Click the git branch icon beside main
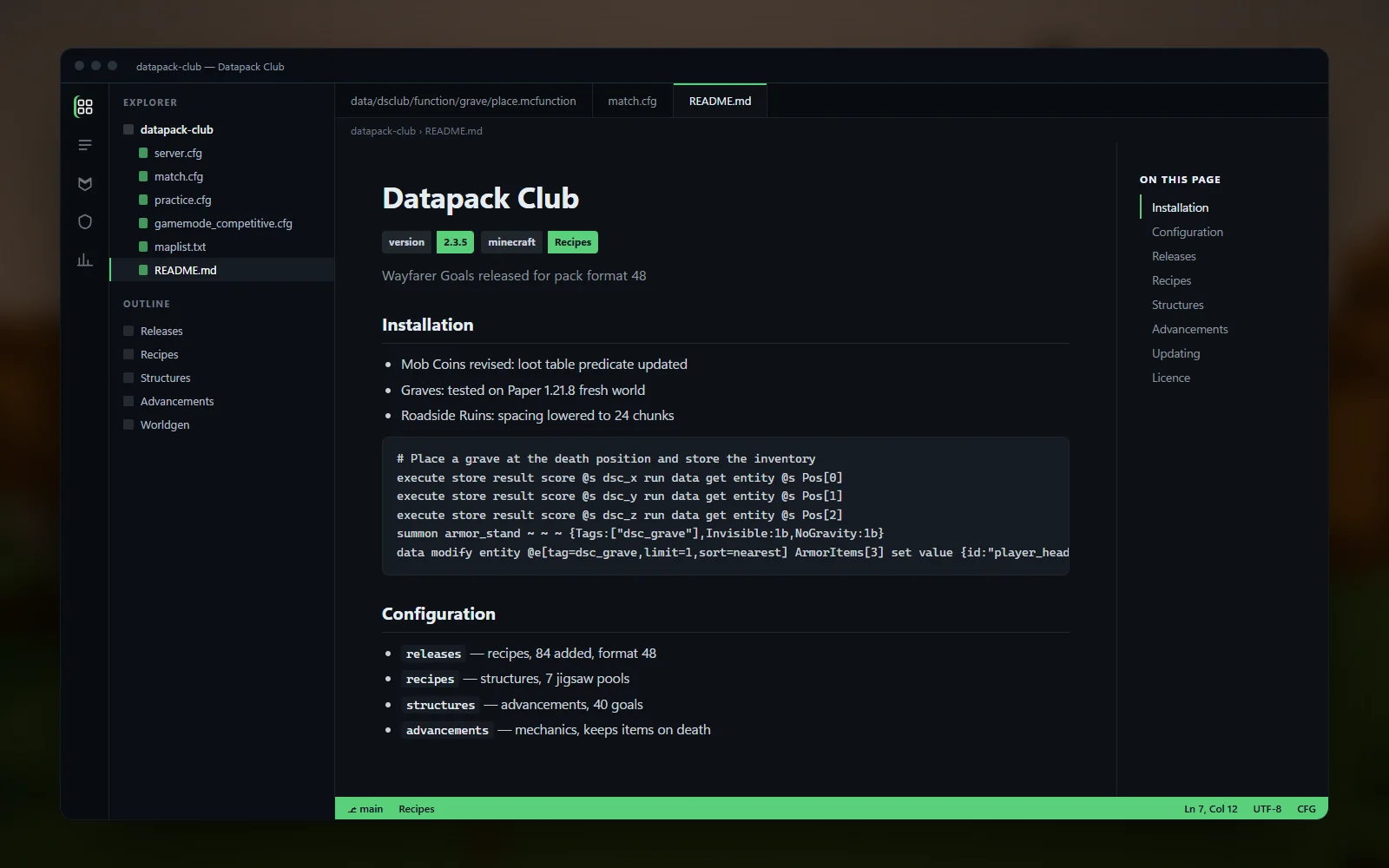This screenshot has height=868, width=1389. [x=352, y=809]
